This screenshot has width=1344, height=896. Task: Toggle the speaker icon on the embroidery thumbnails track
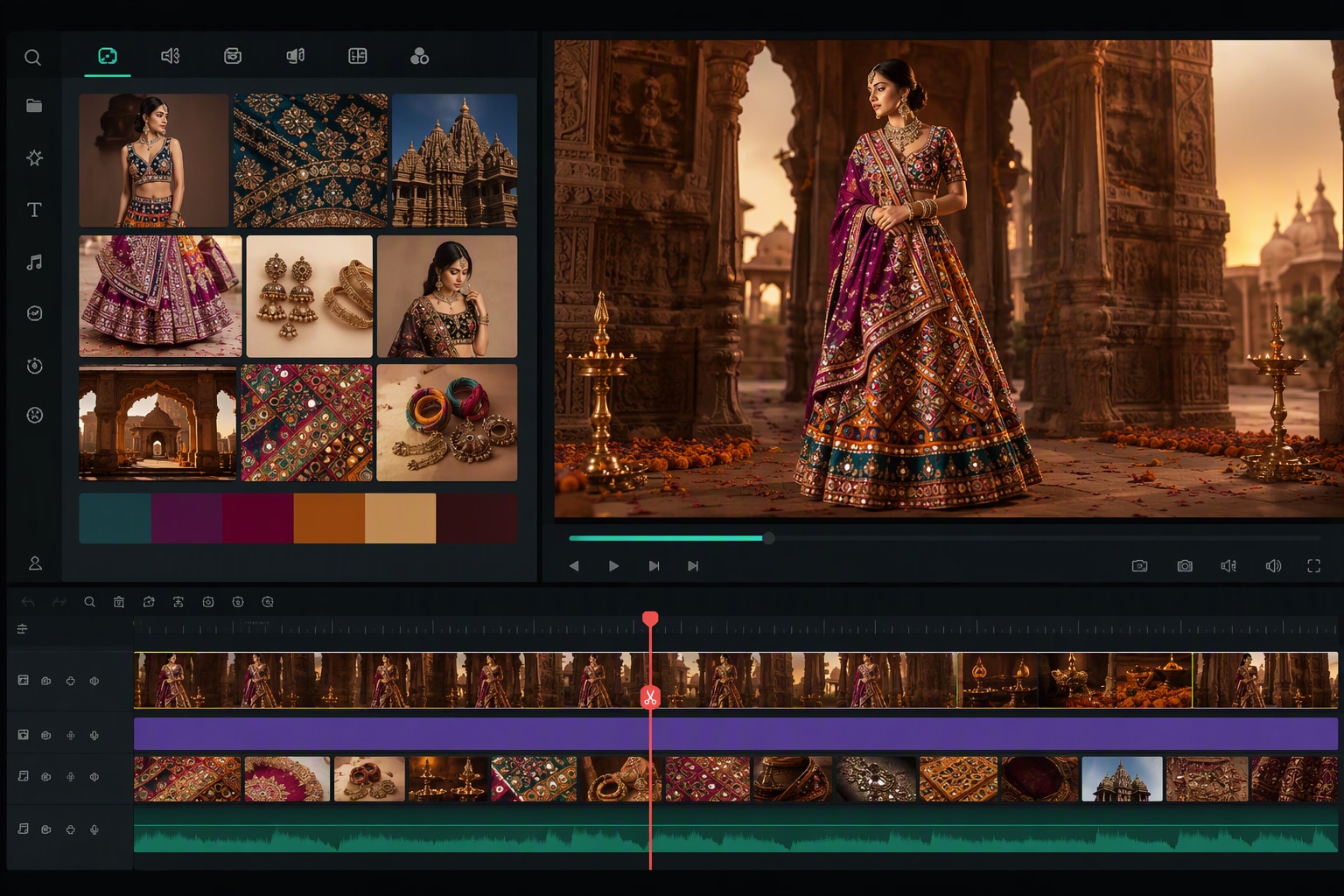click(94, 777)
